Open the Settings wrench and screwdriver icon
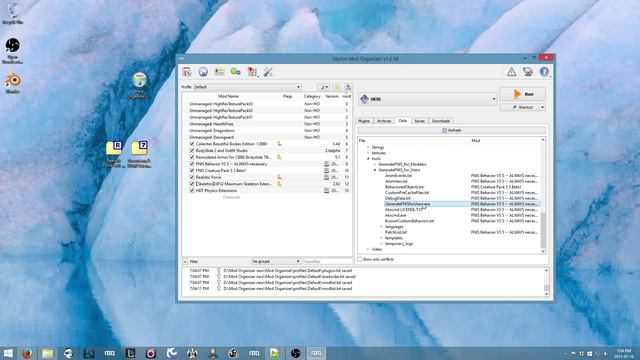The width and height of the screenshot is (640, 360). coord(268,72)
